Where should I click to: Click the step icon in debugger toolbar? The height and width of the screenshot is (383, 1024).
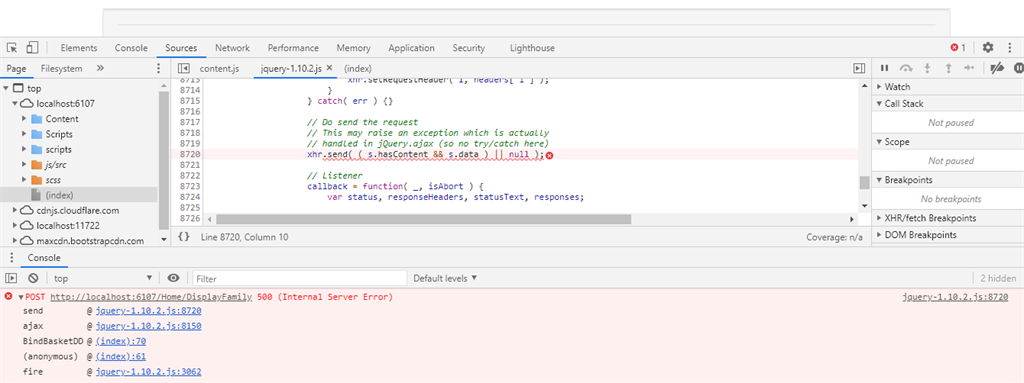click(969, 68)
